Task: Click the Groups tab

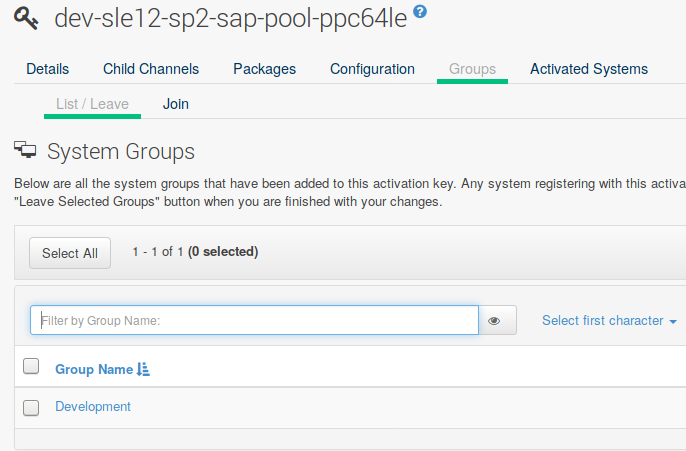Action: [x=472, y=69]
